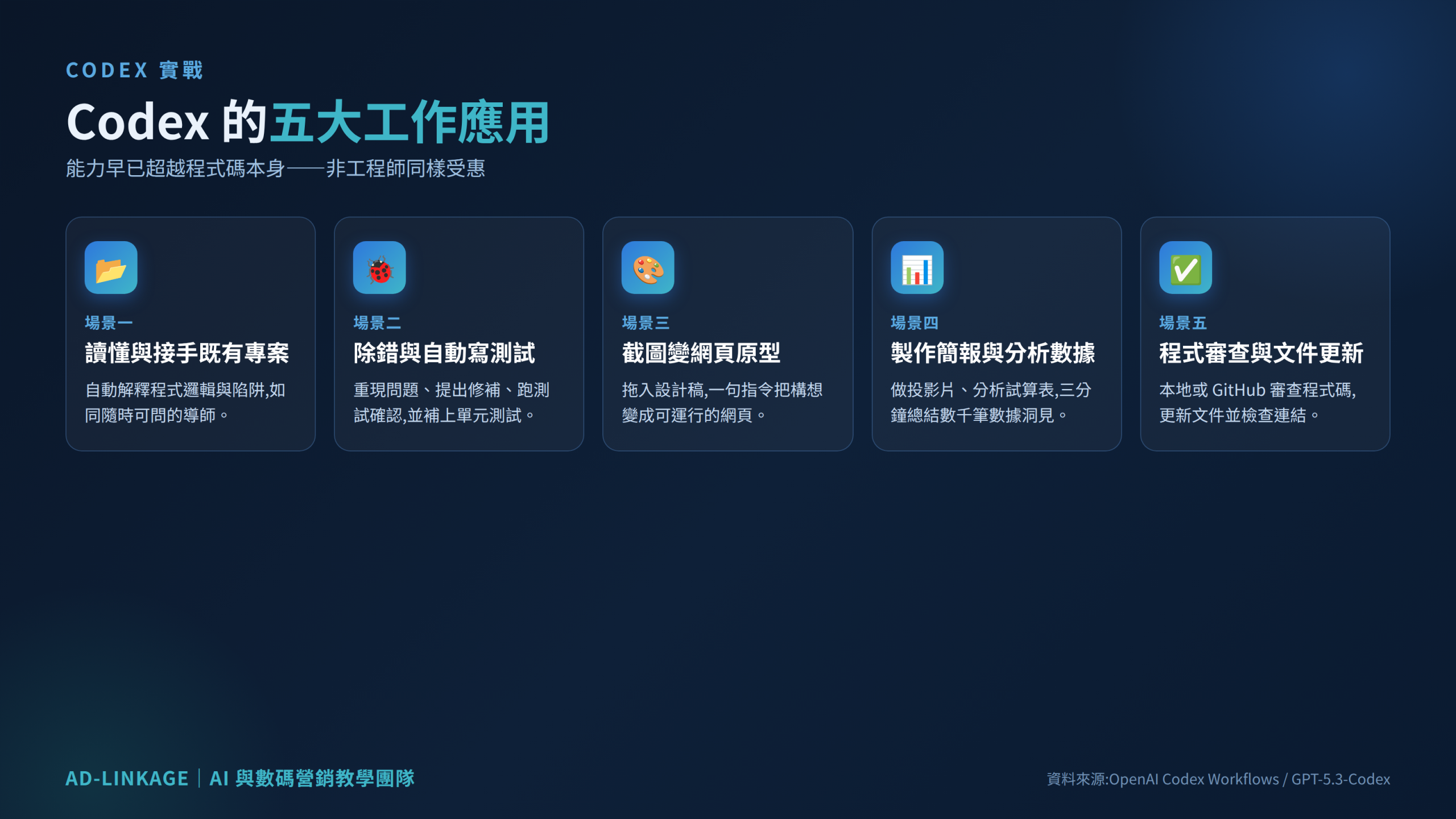Click heading '讀懂與接手既有專案'

tap(187, 353)
